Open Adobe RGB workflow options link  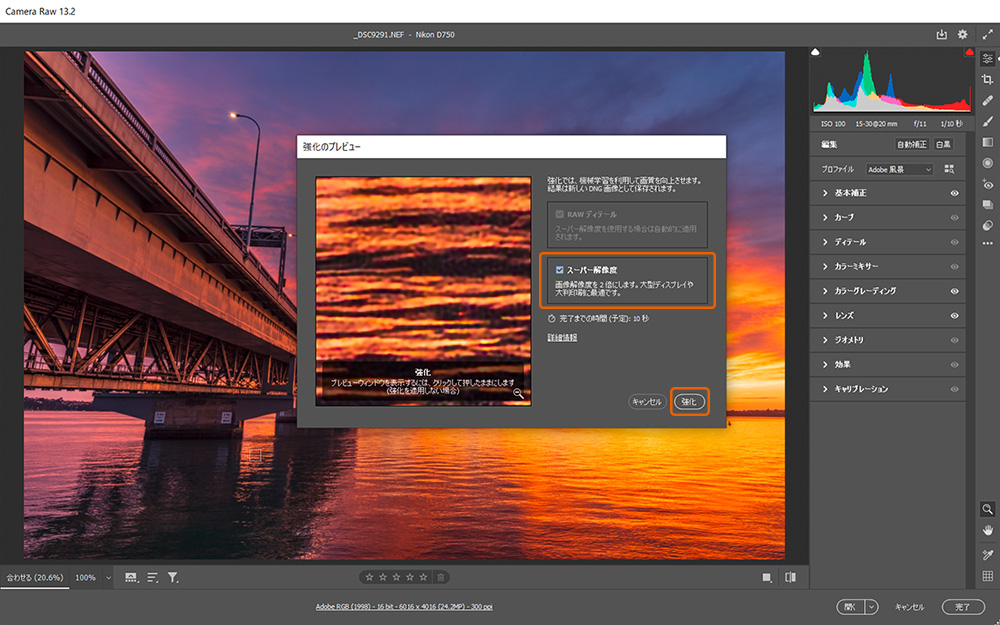[x=404, y=607]
